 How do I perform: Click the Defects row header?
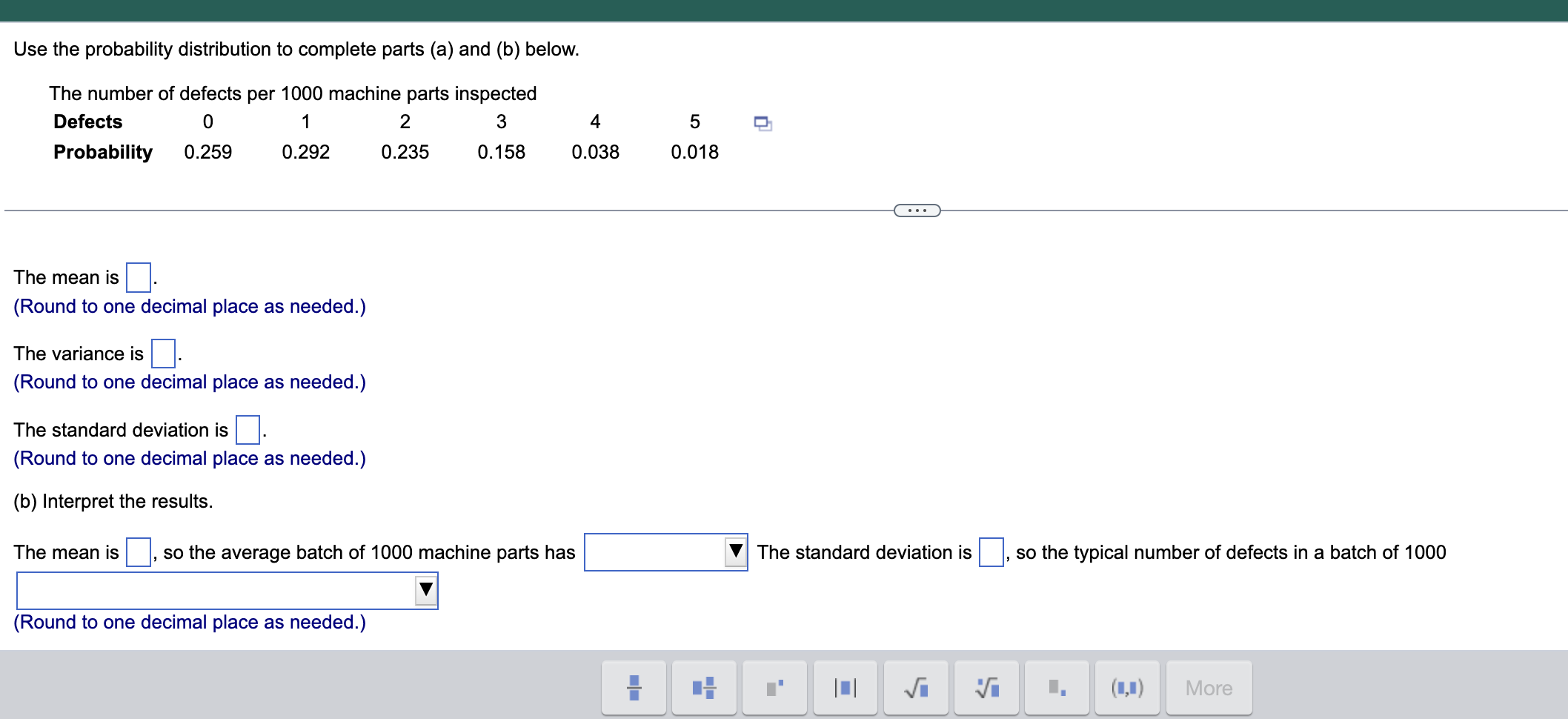(x=87, y=122)
